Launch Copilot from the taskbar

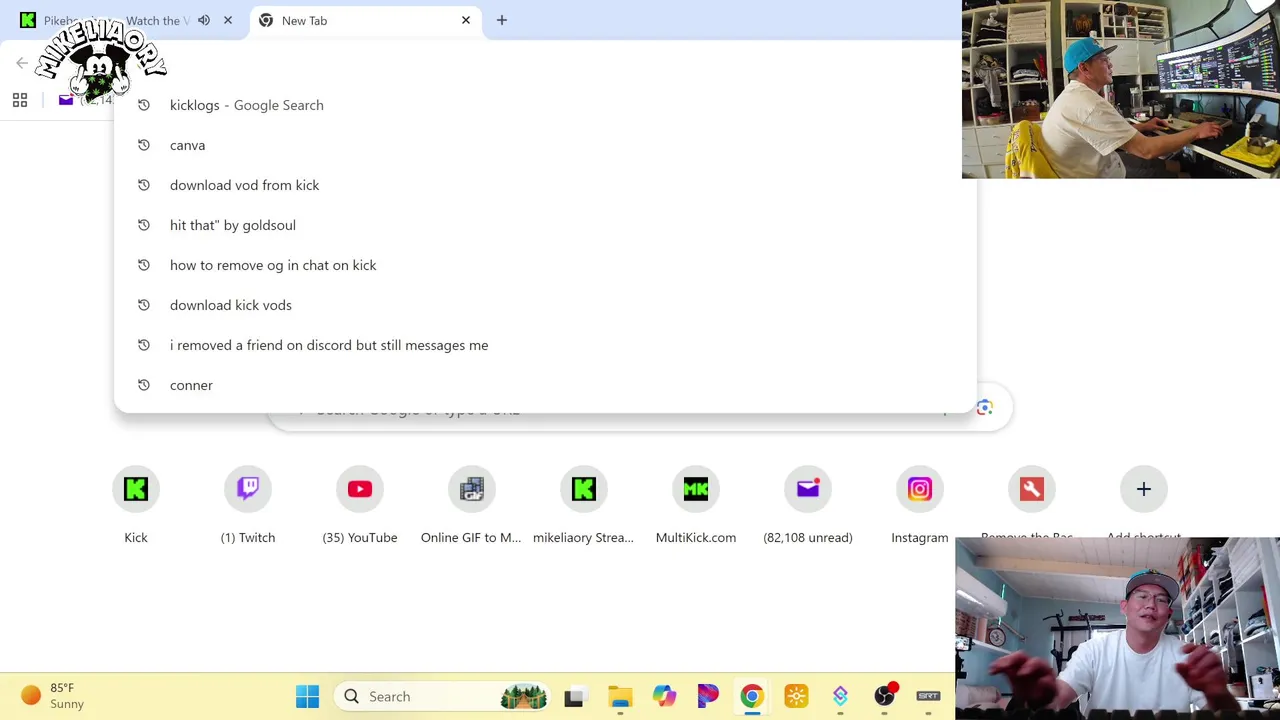point(664,696)
